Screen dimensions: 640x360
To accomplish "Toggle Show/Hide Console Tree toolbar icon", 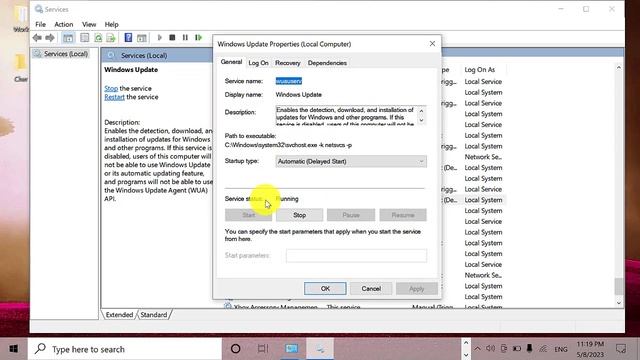I will tap(68, 38).
